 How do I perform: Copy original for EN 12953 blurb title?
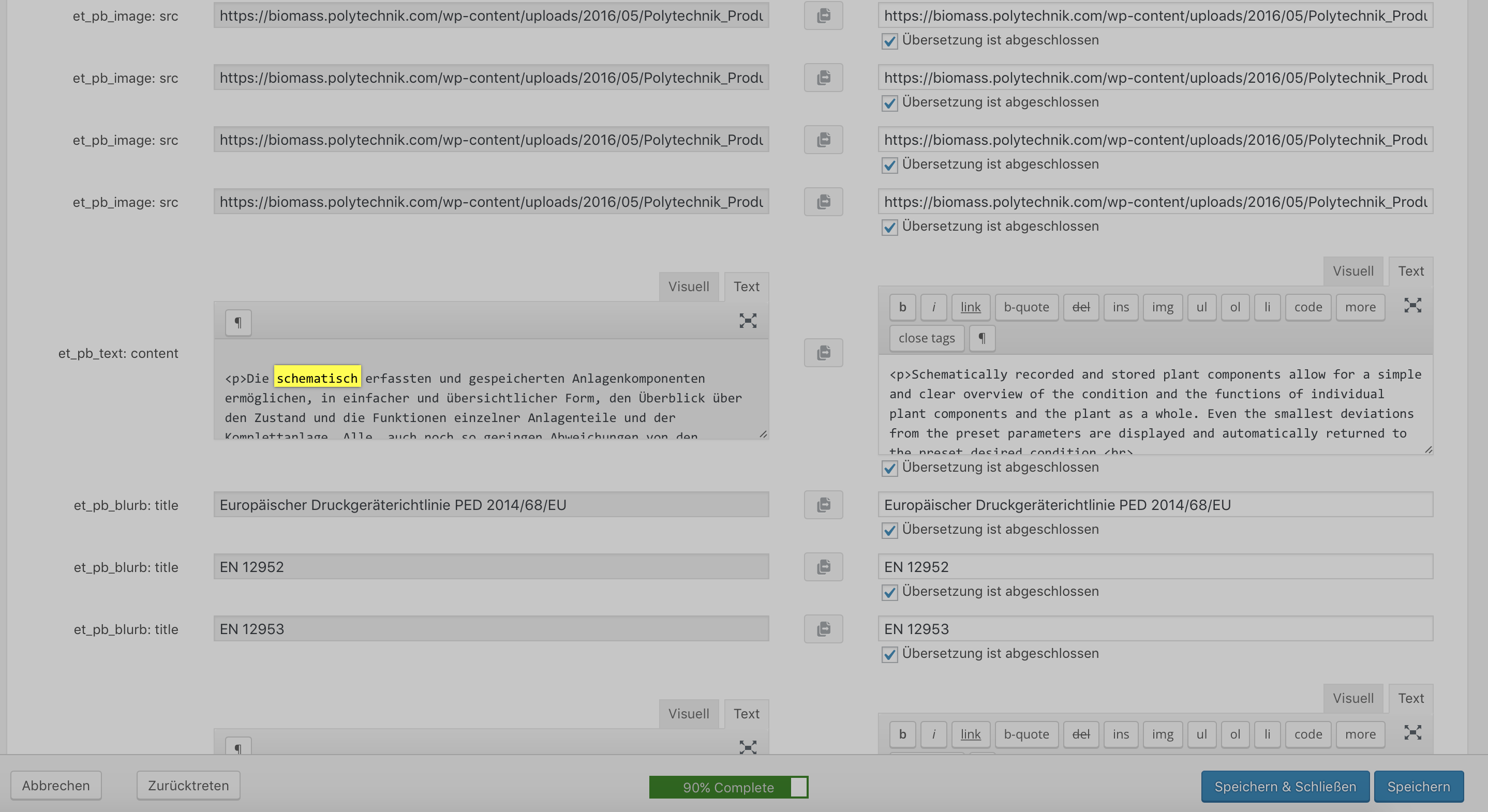823,629
